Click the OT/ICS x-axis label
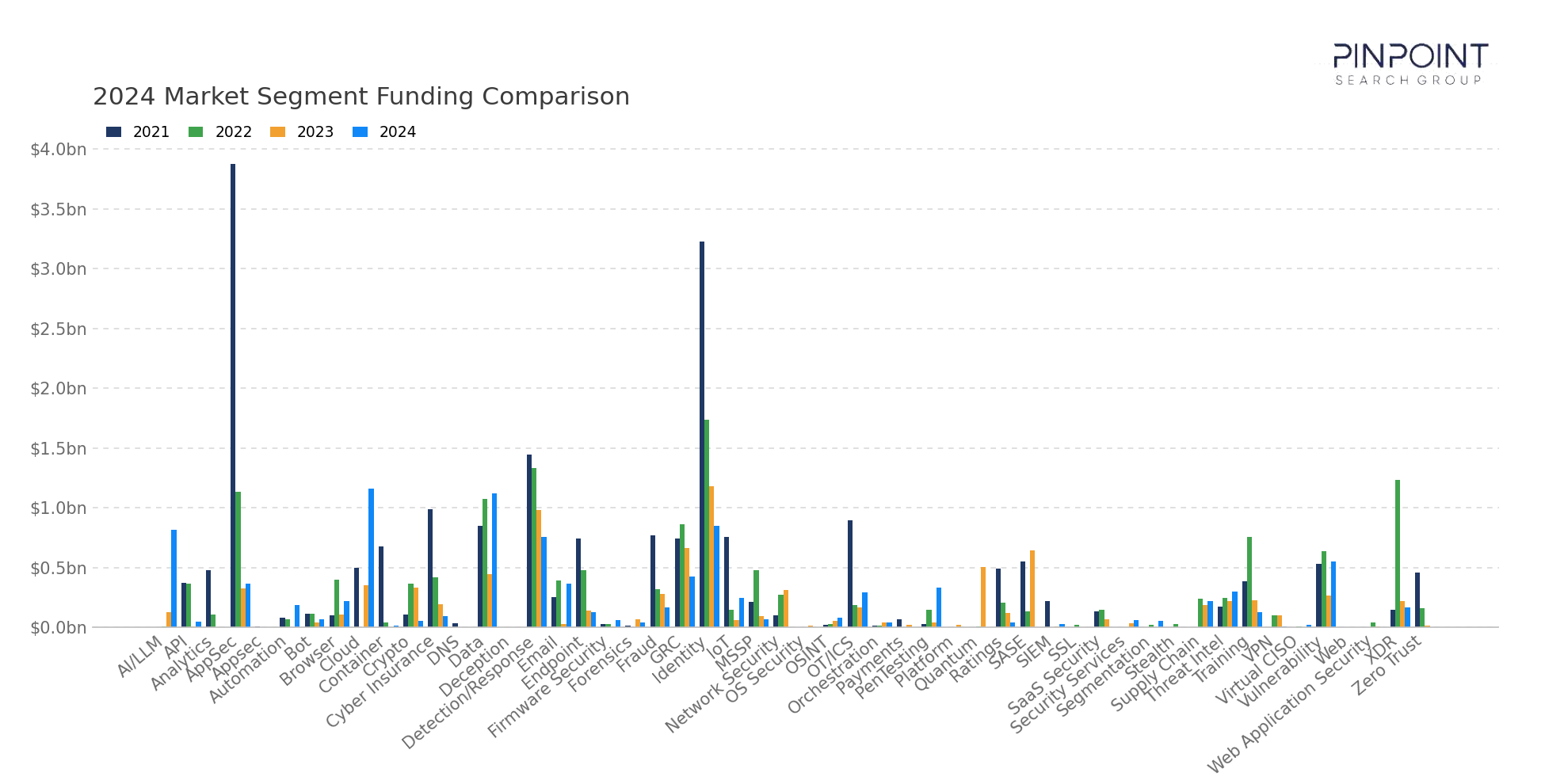 [830, 657]
